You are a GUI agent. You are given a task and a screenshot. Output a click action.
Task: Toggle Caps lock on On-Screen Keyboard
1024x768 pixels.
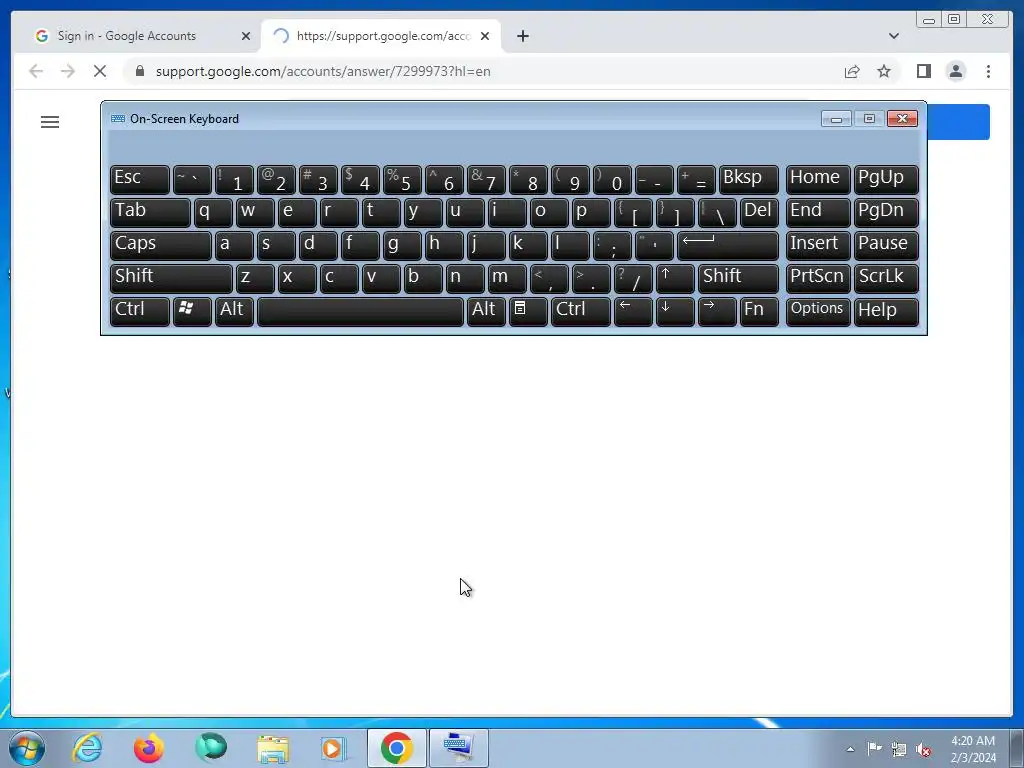coord(160,245)
